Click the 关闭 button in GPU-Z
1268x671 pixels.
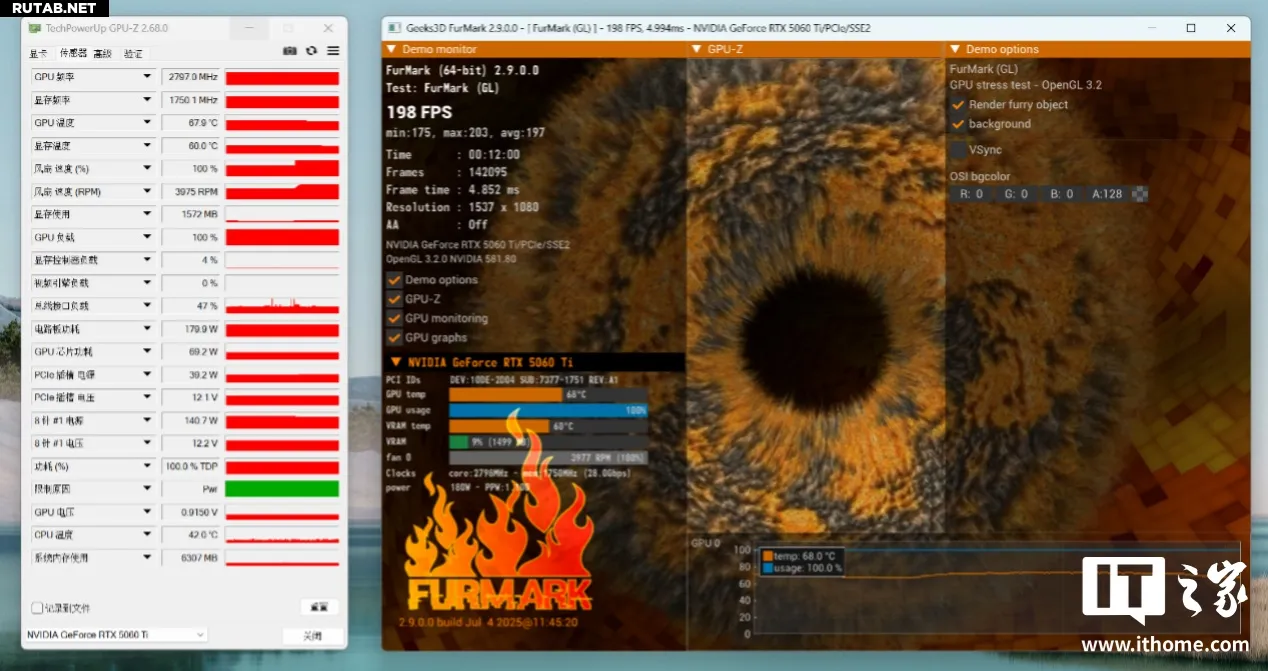tap(313, 636)
